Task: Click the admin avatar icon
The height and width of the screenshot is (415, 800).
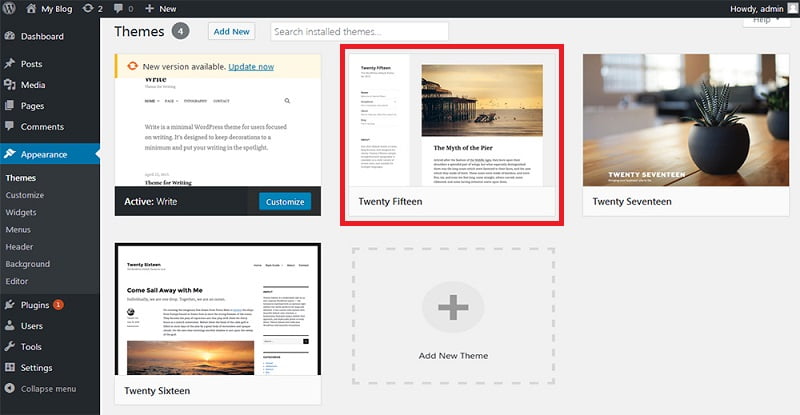Action: tap(793, 8)
